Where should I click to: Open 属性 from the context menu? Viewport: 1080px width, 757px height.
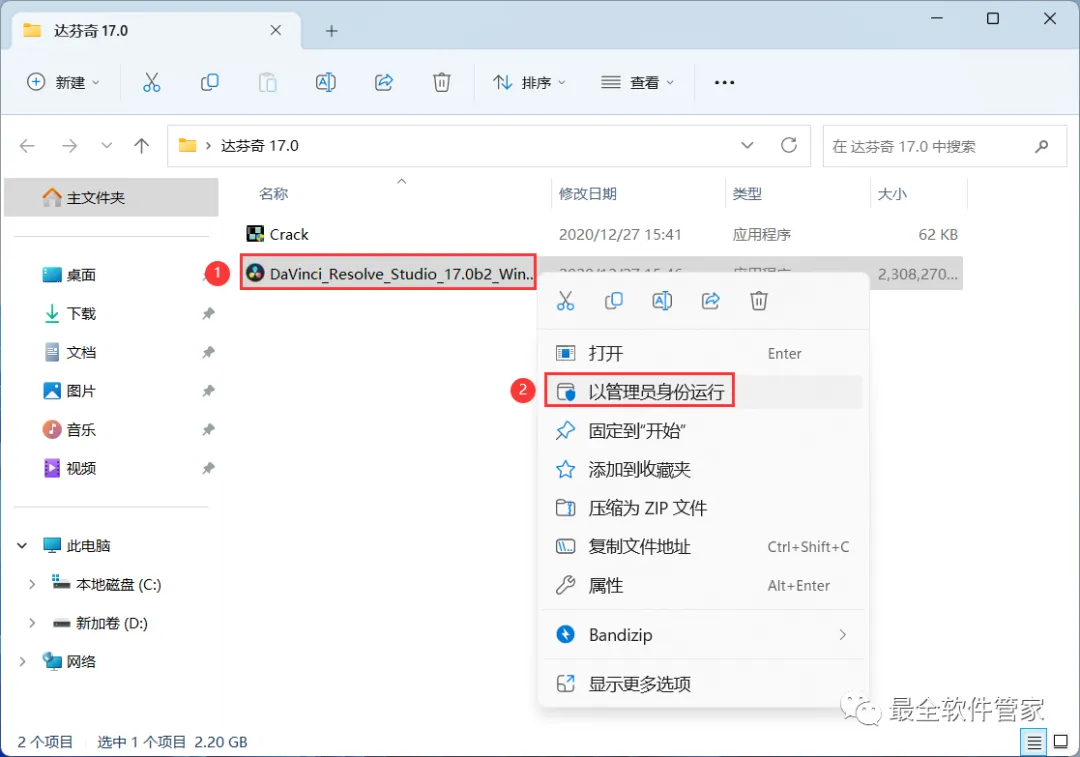click(703, 585)
